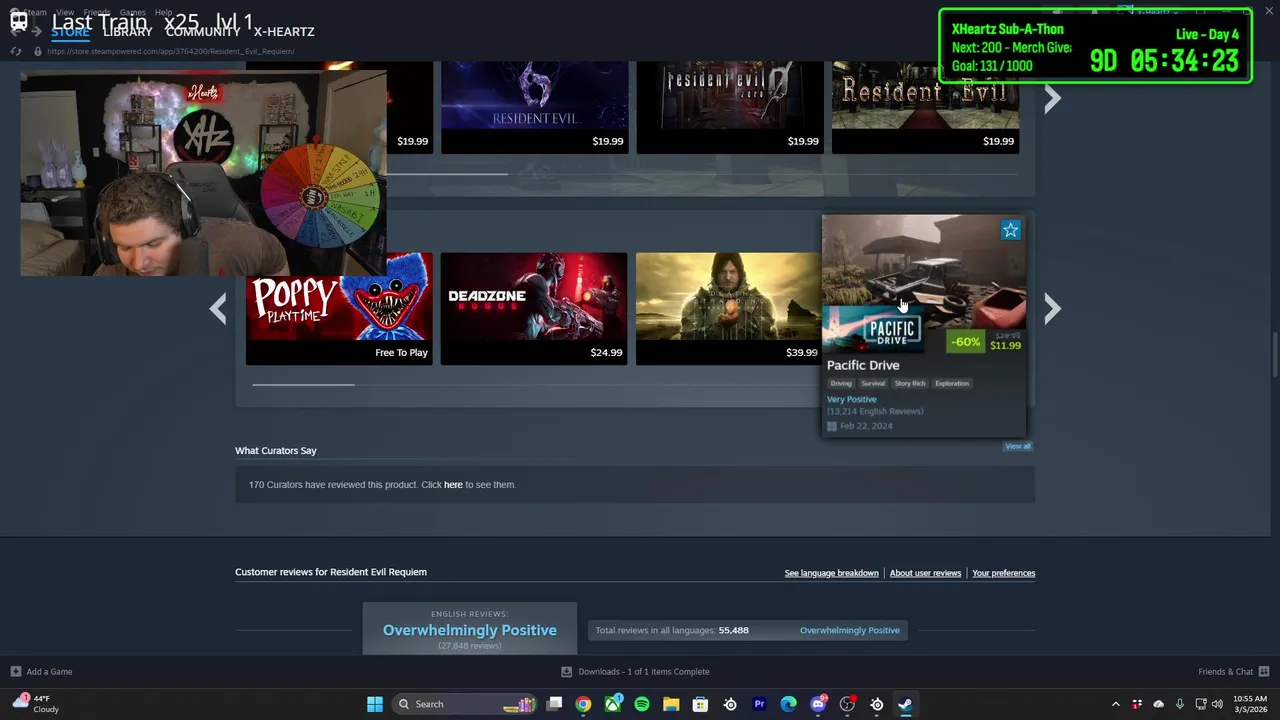Image resolution: width=1280 pixels, height=720 pixels.
Task: Open the volume control in system tray
Action: [1217, 704]
